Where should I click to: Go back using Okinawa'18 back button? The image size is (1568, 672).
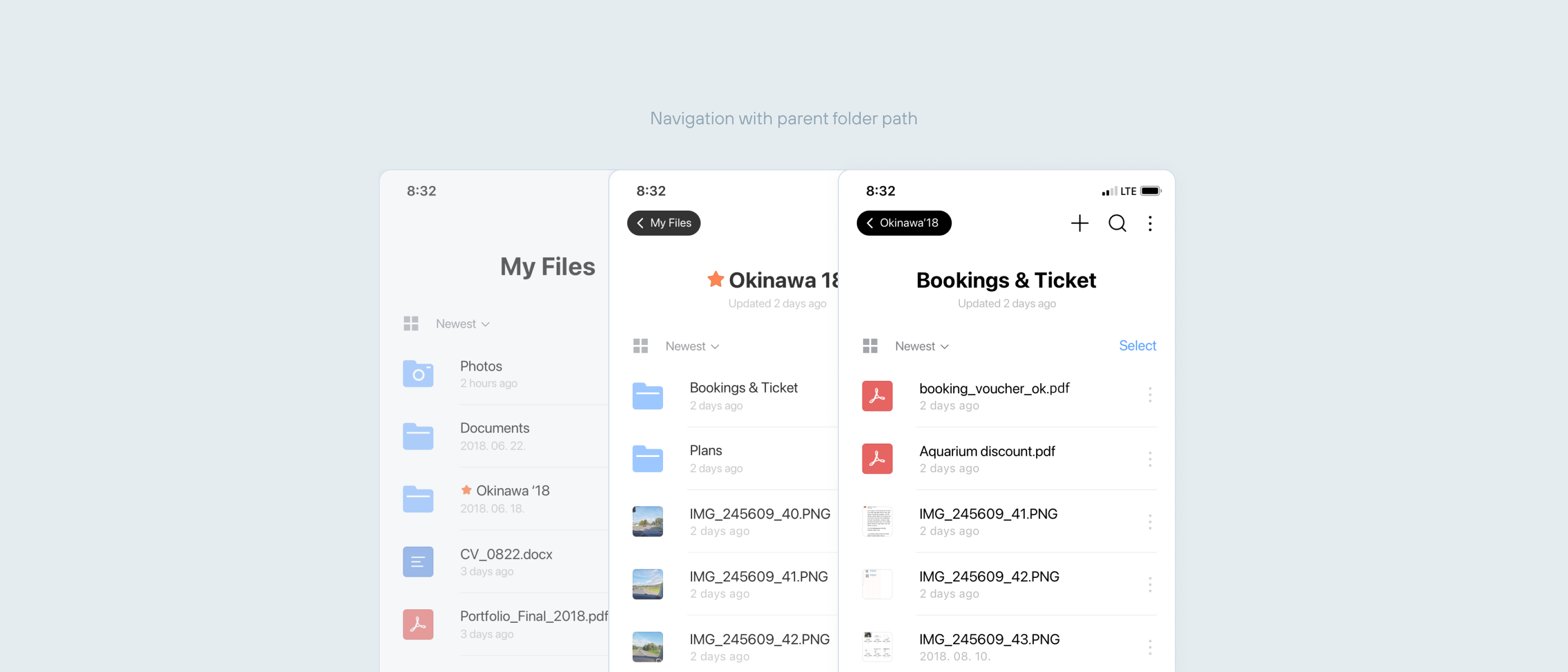(903, 223)
